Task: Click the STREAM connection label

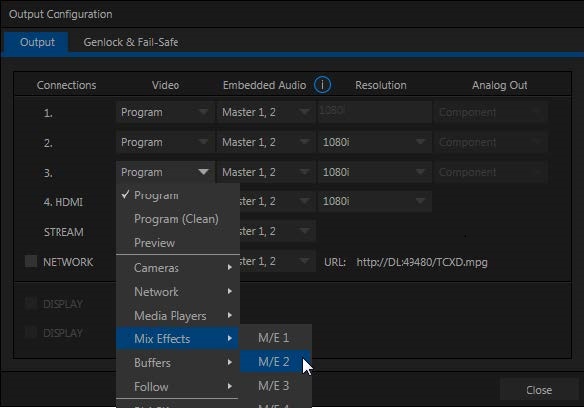Action: point(63,232)
